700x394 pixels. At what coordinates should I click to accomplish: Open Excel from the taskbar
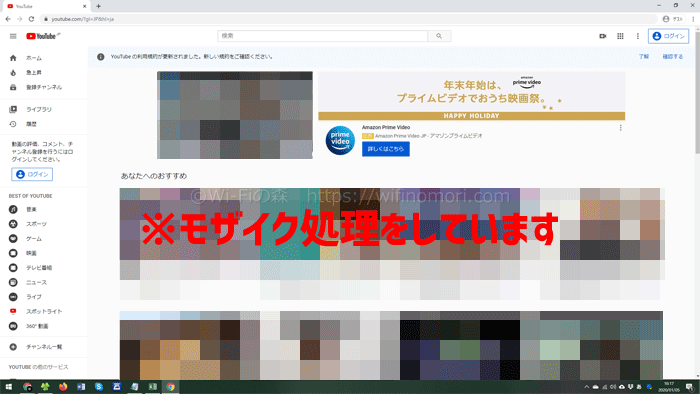153,387
